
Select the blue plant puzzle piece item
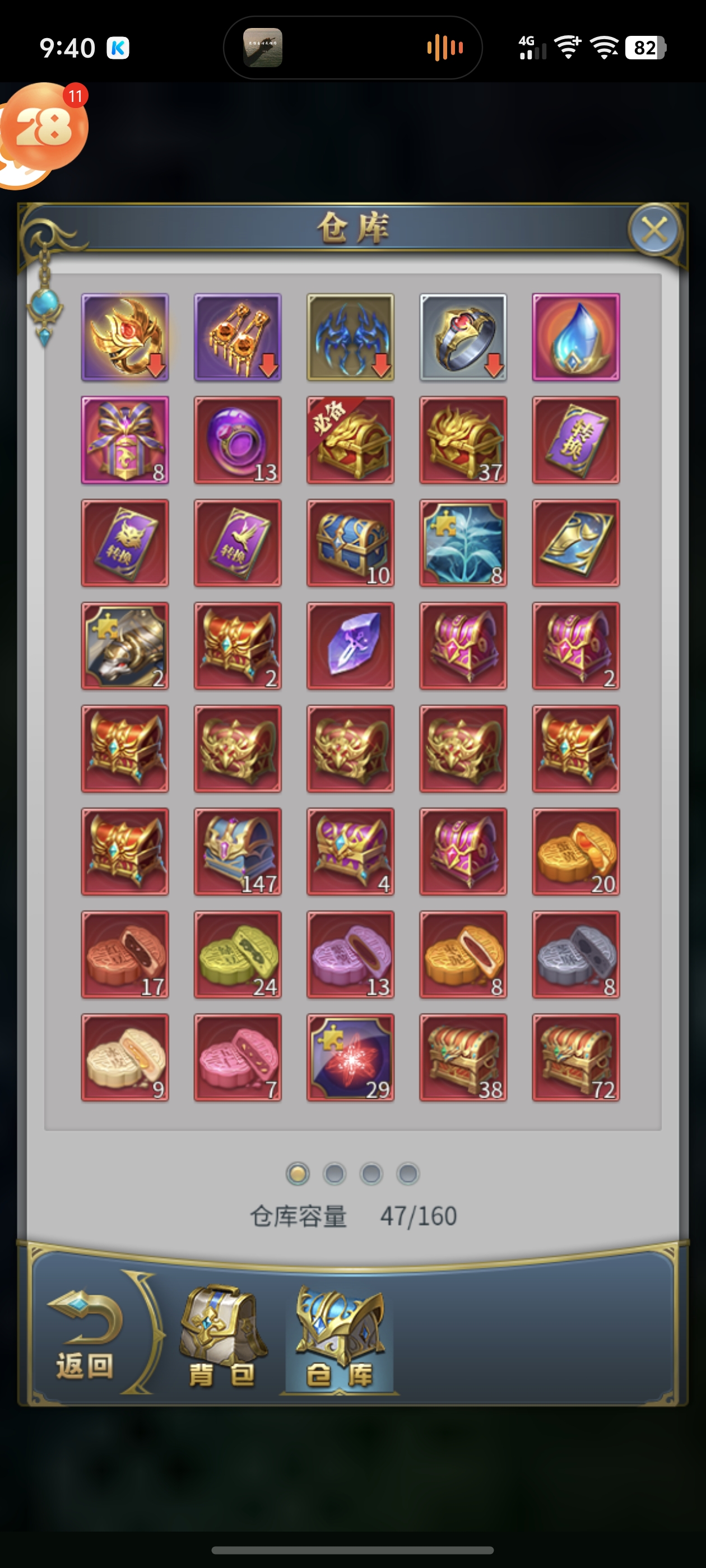click(463, 543)
